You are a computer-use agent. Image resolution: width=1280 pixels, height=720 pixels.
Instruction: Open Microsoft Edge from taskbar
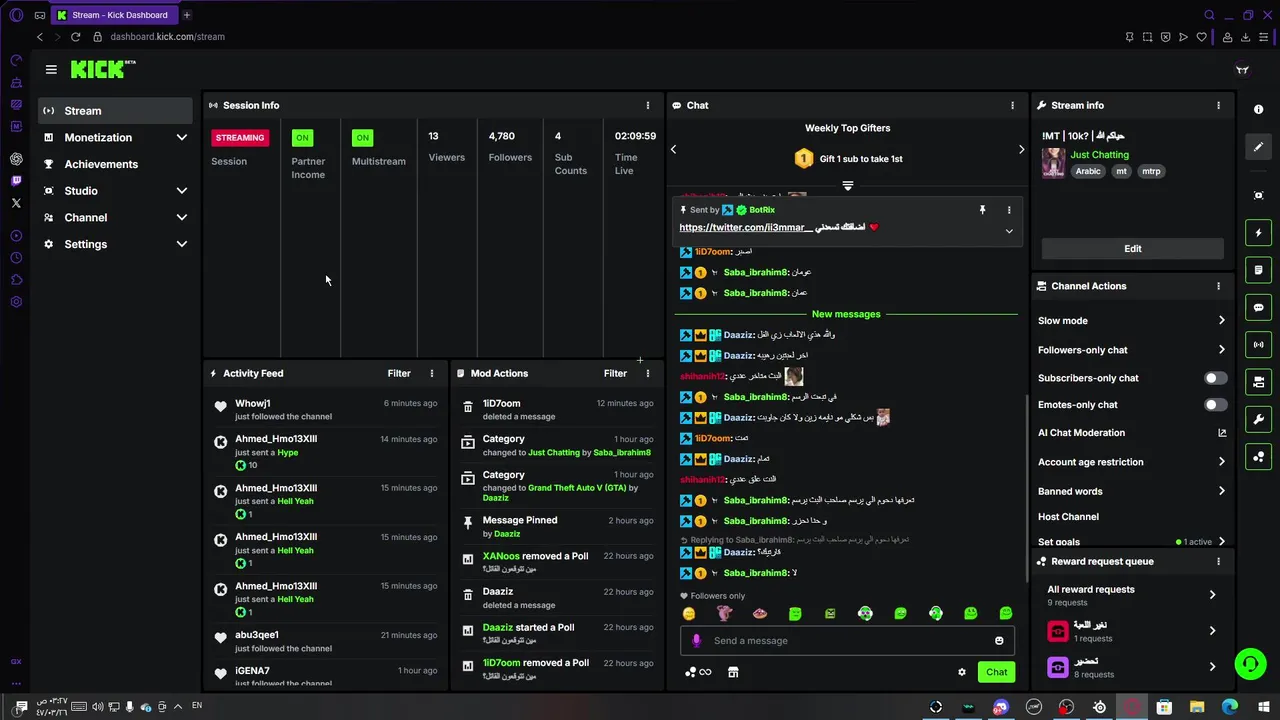click(1230, 707)
